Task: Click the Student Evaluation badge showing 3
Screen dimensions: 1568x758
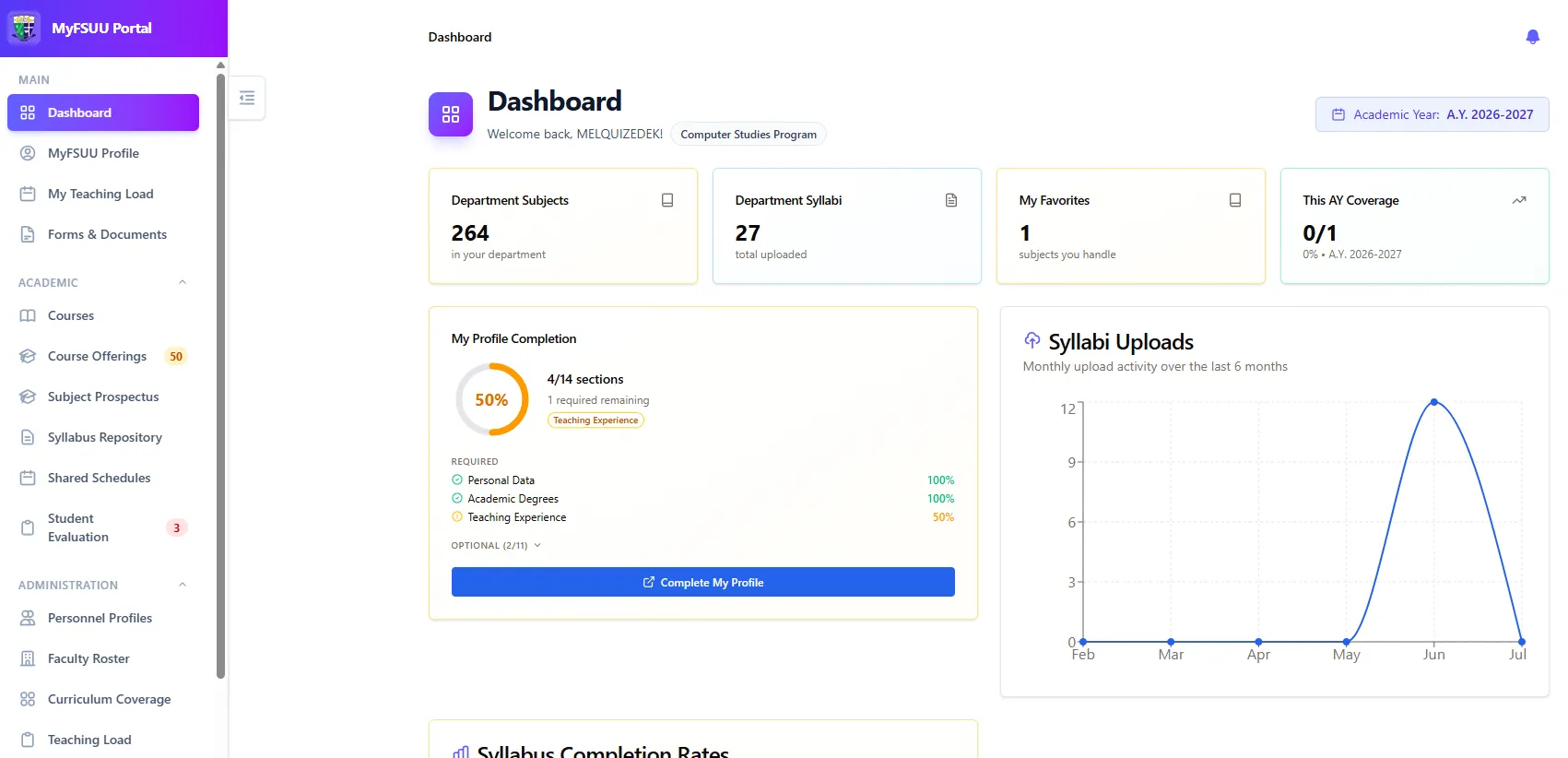Action: [176, 527]
